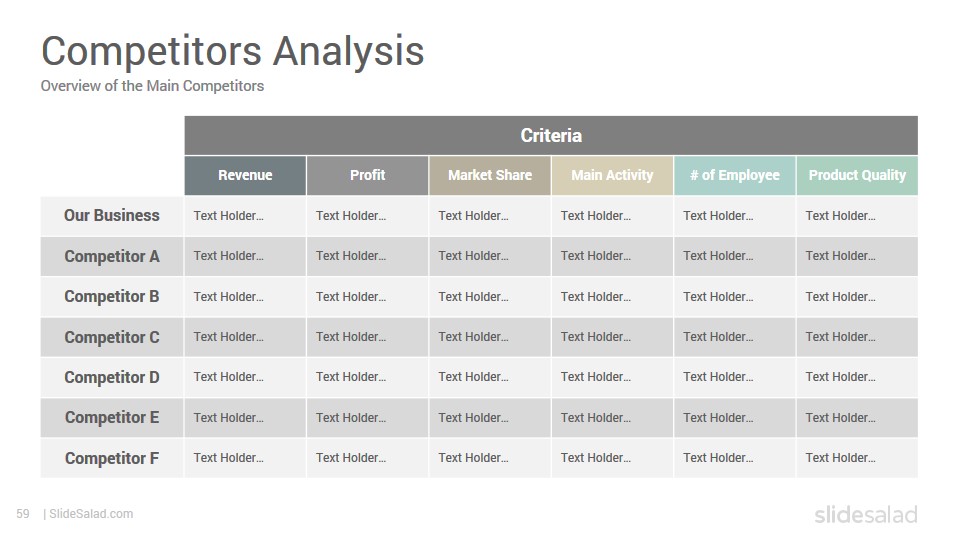Open the SlideSalad.com footer link
This screenshot has height=540, width=960.
[91, 514]
